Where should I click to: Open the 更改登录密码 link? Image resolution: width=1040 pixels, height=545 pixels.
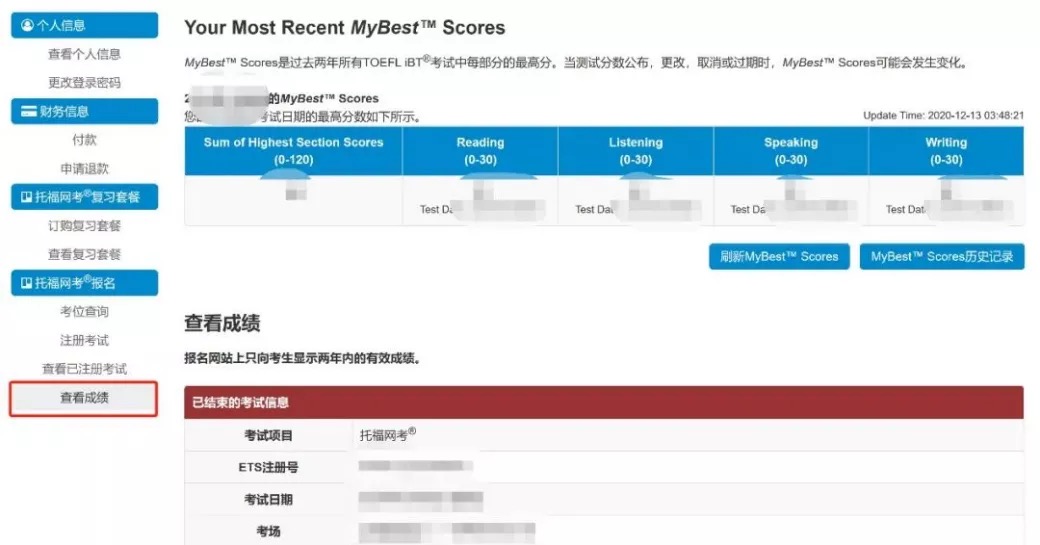tap(84, 83)
